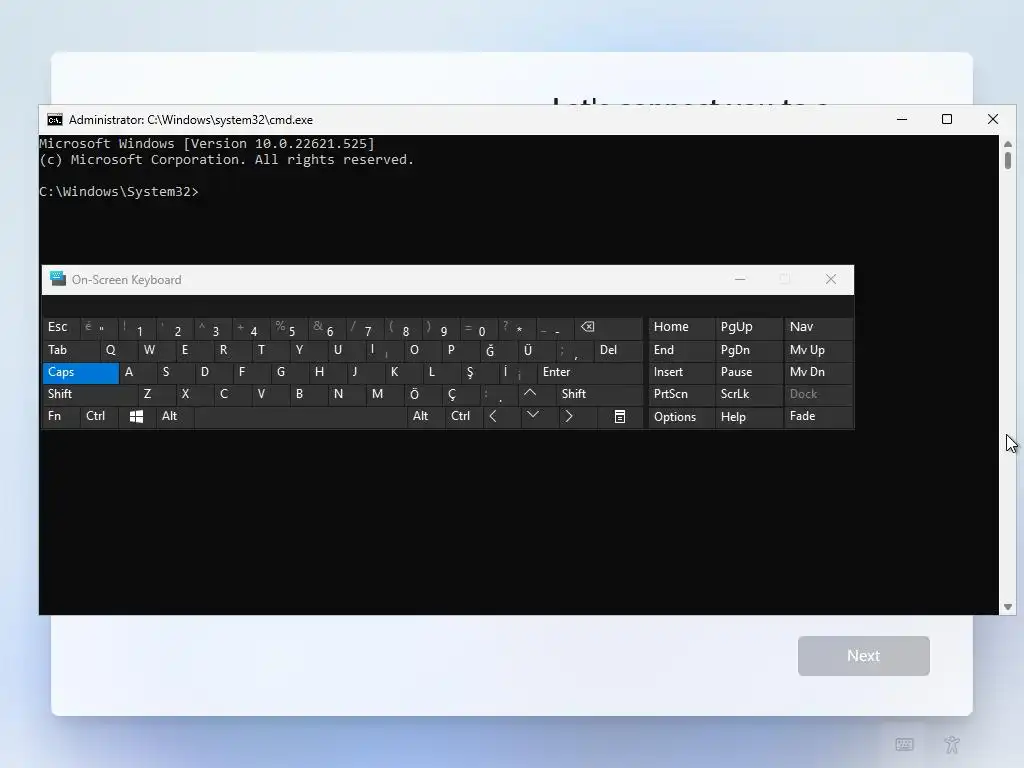Tap the Esc key
Image resolution: width=1024 pixels, height=768 pixels.
click(x=61, y=328)
